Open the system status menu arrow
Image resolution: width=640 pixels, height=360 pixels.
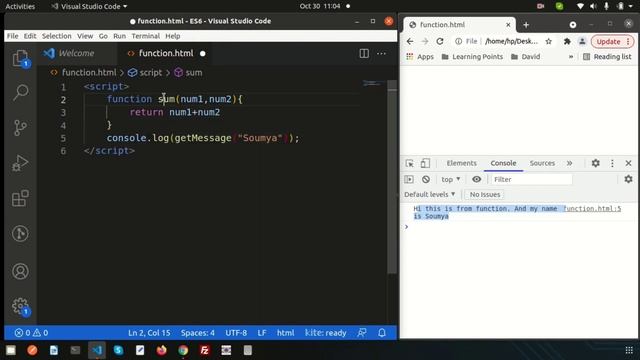coord(630,6)
